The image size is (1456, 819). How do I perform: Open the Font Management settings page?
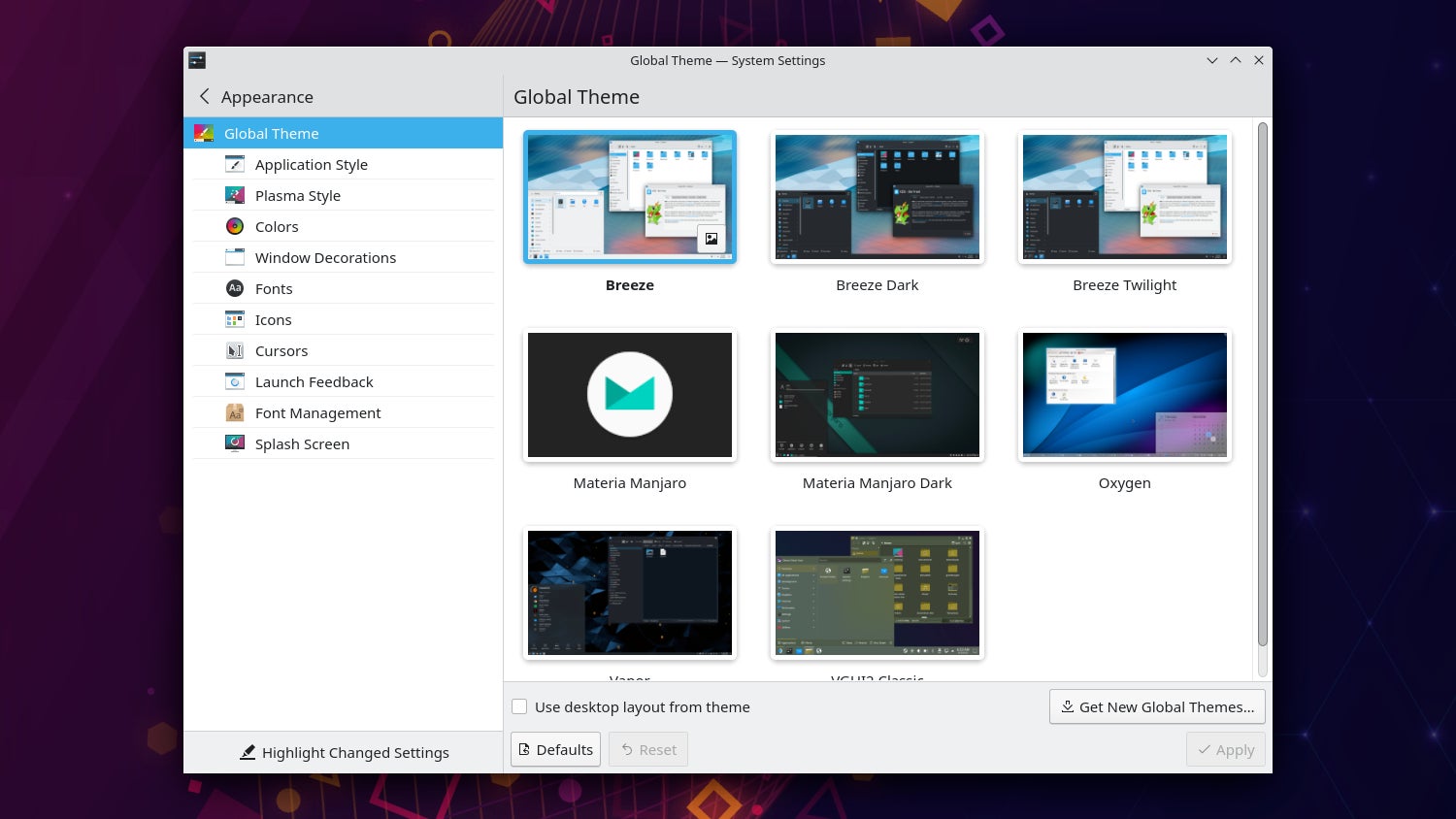coord(317,413)
